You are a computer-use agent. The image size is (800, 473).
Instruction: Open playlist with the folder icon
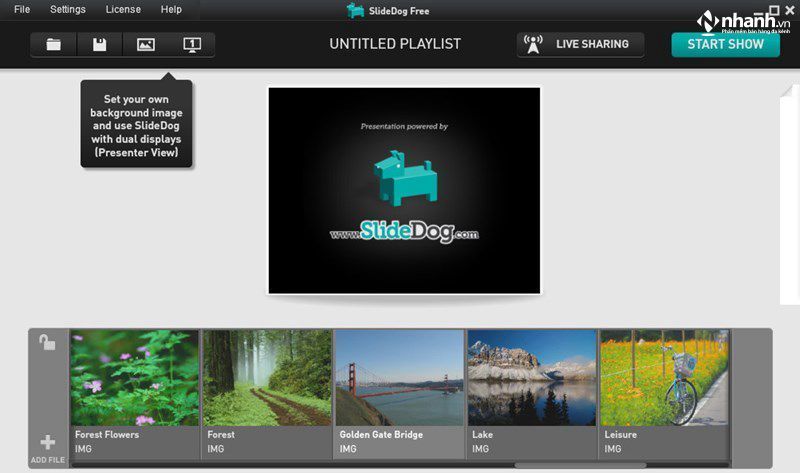(54, 44)
